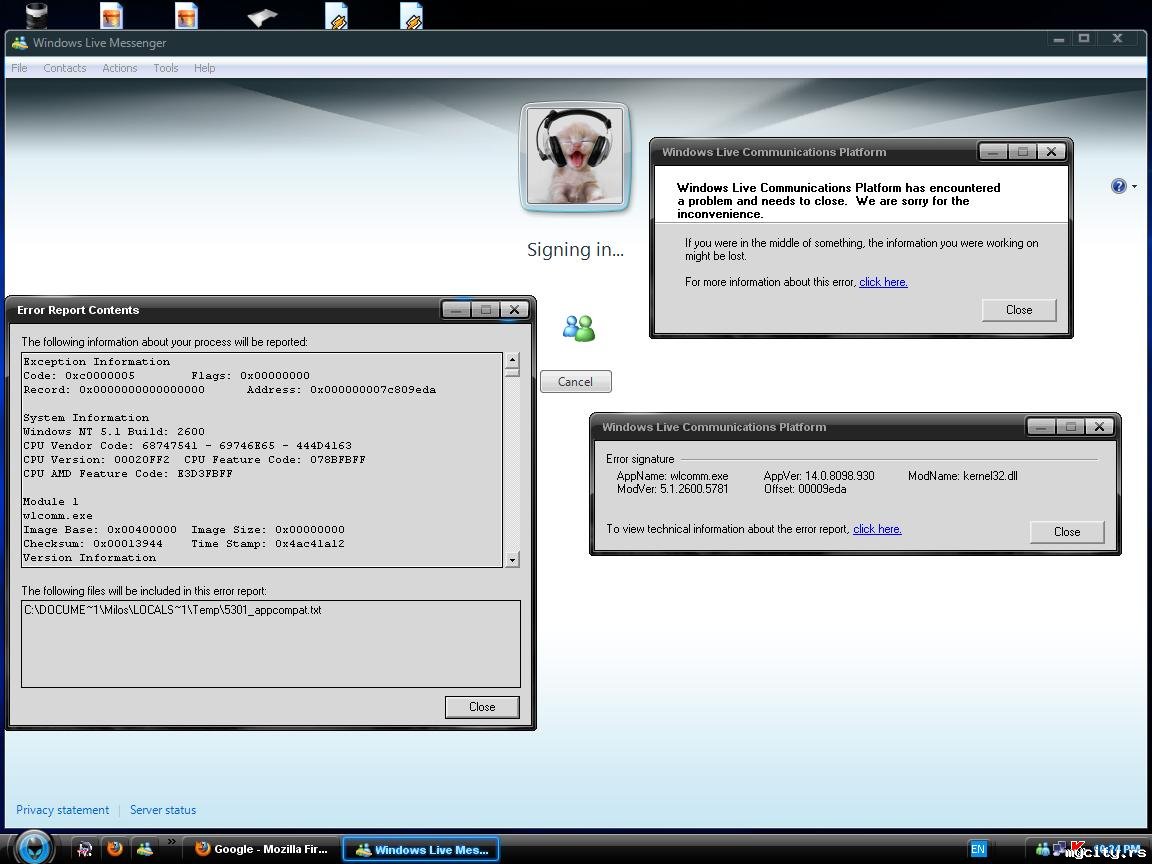Select the black cylinder desktop icon
This screenshot has width=1152, height=864.
pyautogui.click(x=35, y=15)
